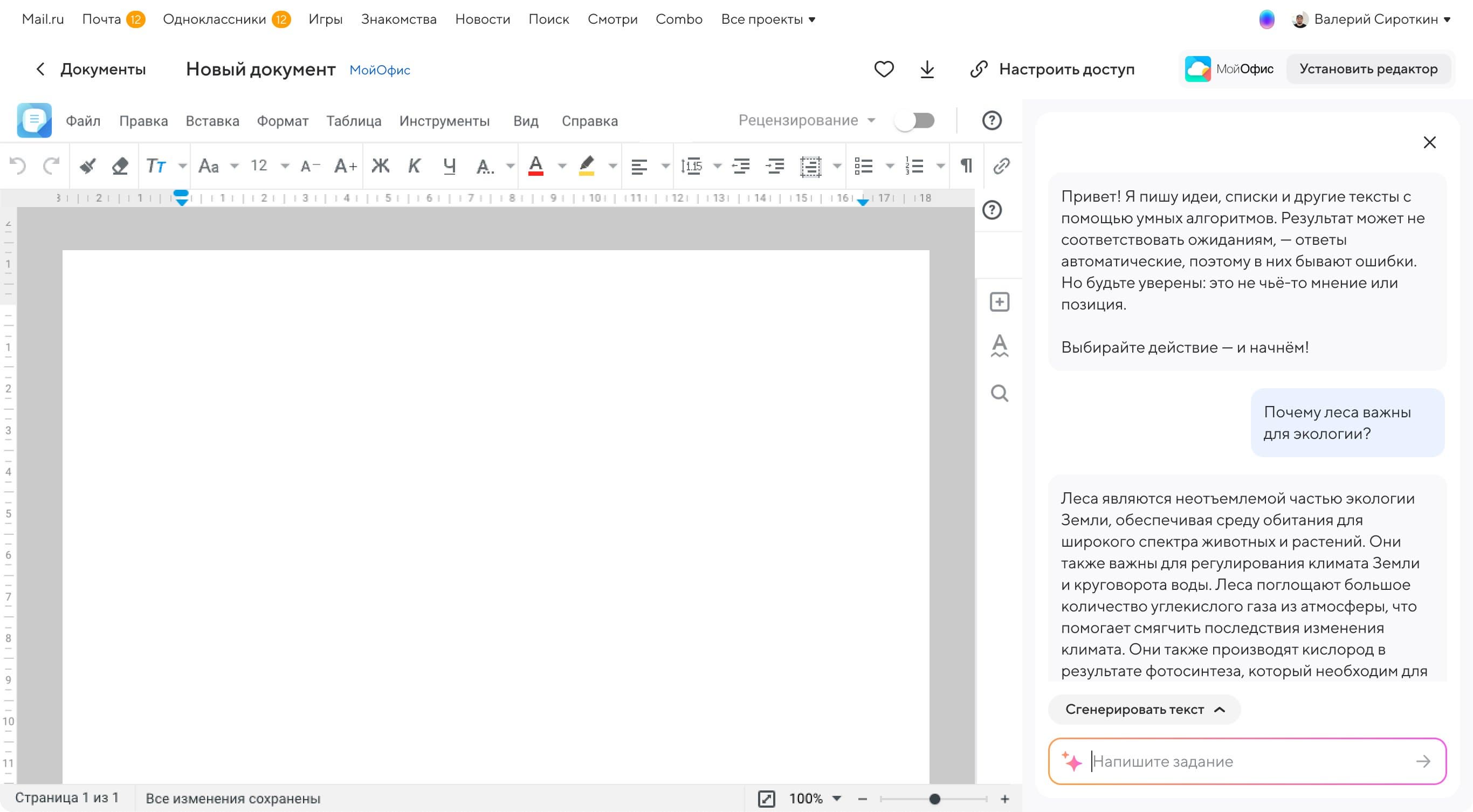The width and height of the screenshot is (1473, 812).
Task: Click the insert link chain icon
Action: tap(1001, 167)
